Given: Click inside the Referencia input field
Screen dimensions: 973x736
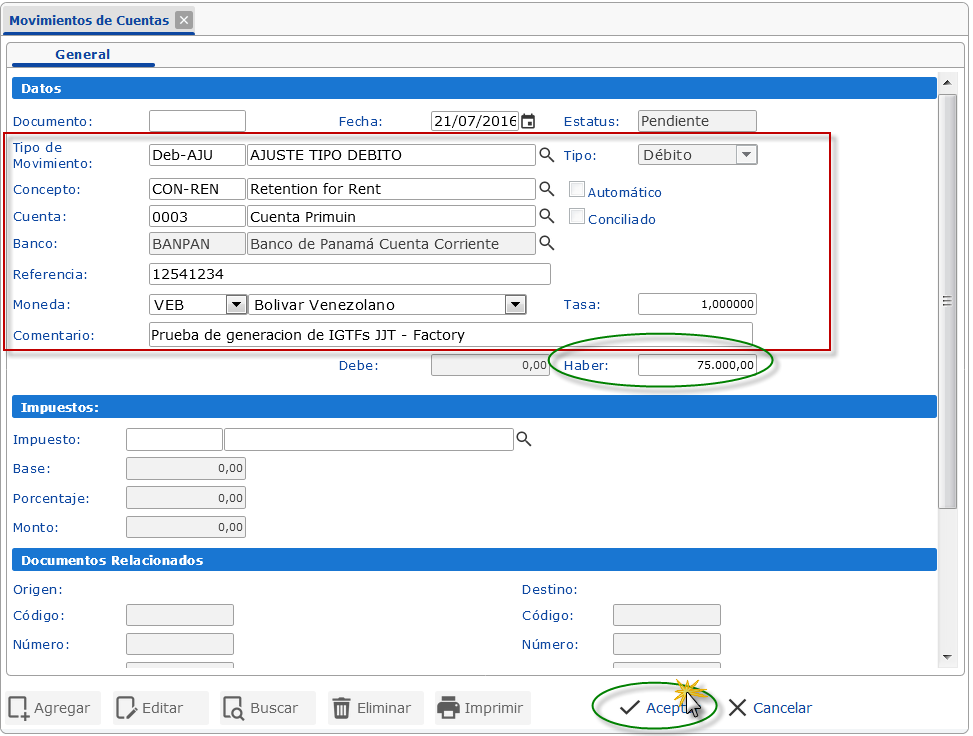Looking at the screenshot, I should (x=350, y=273).
